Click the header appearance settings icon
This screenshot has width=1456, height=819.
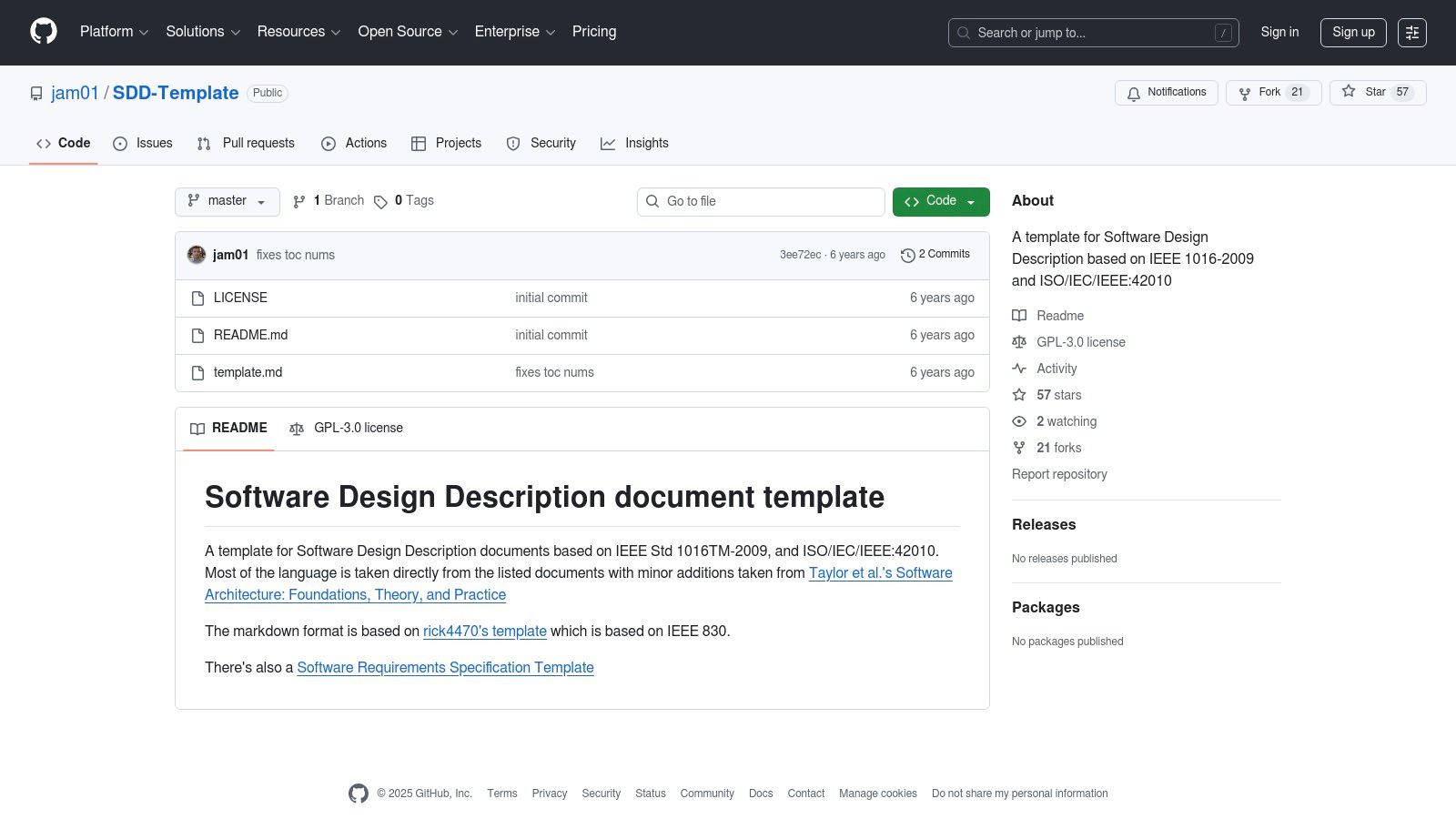[1411, 33]
